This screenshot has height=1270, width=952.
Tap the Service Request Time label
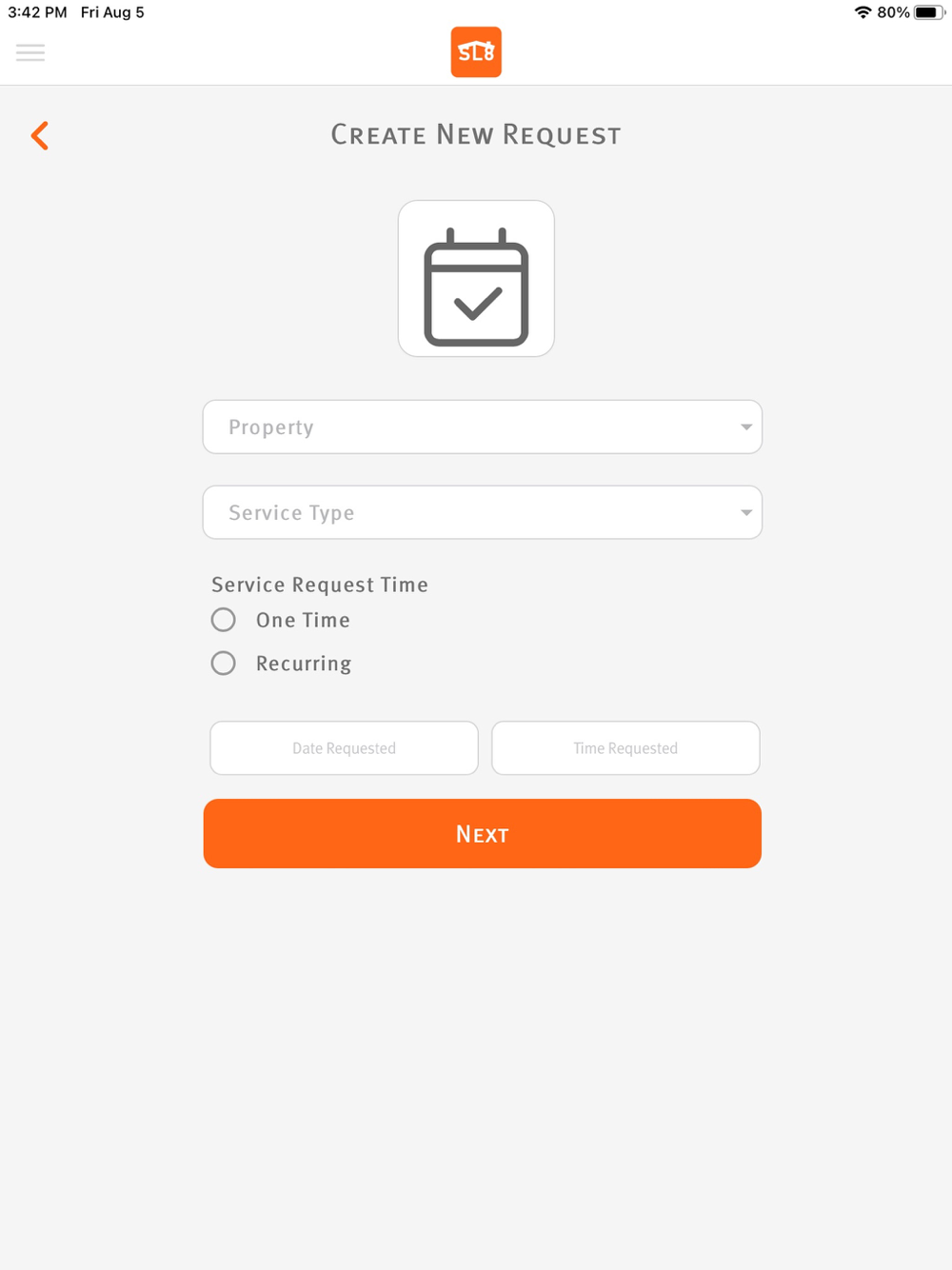320,585
